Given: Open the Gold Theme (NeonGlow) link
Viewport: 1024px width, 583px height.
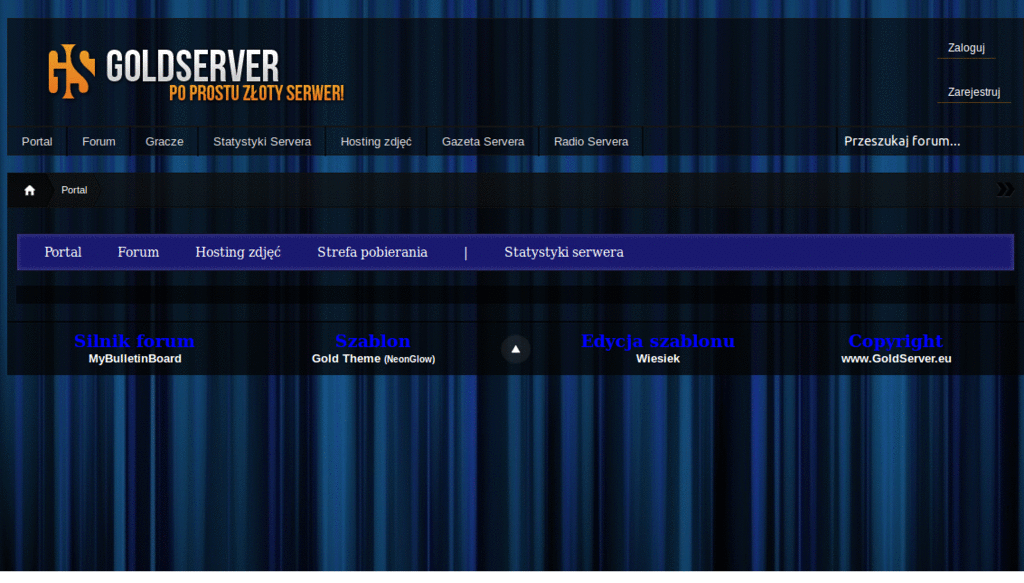Looking at the screenshot, I should [x=373, y=358].
